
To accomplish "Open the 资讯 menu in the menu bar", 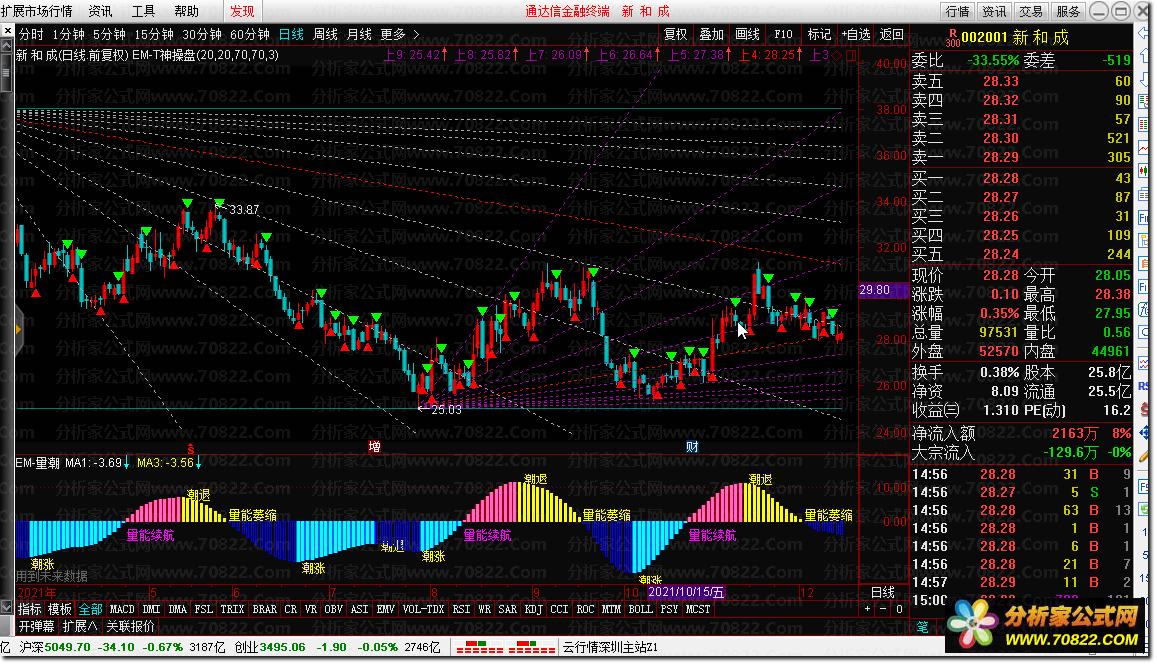I will point(100,11).
